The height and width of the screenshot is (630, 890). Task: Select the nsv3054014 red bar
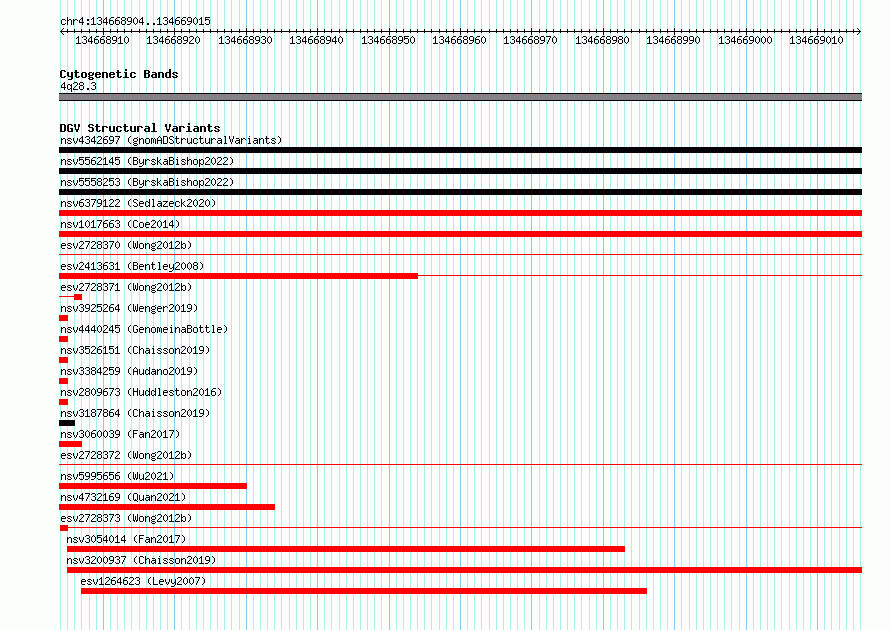click(x=346, y=549)
